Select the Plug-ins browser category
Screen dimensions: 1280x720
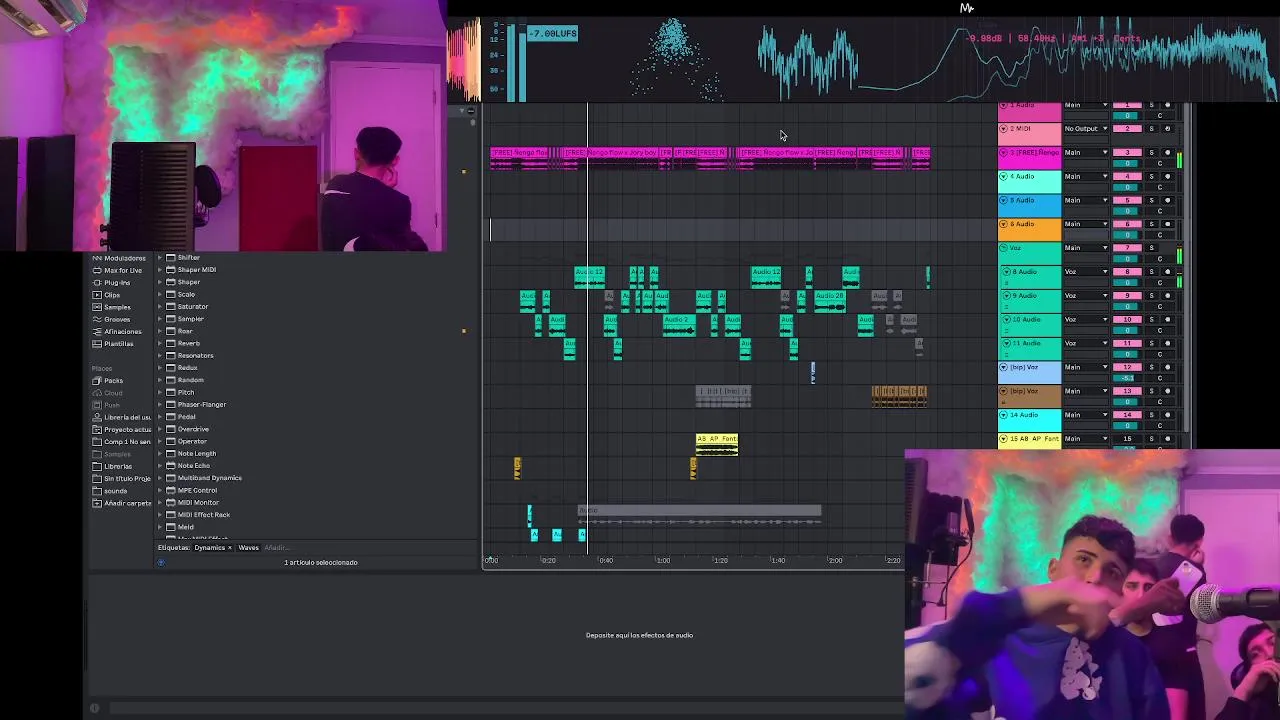click(x=112, y=283)
